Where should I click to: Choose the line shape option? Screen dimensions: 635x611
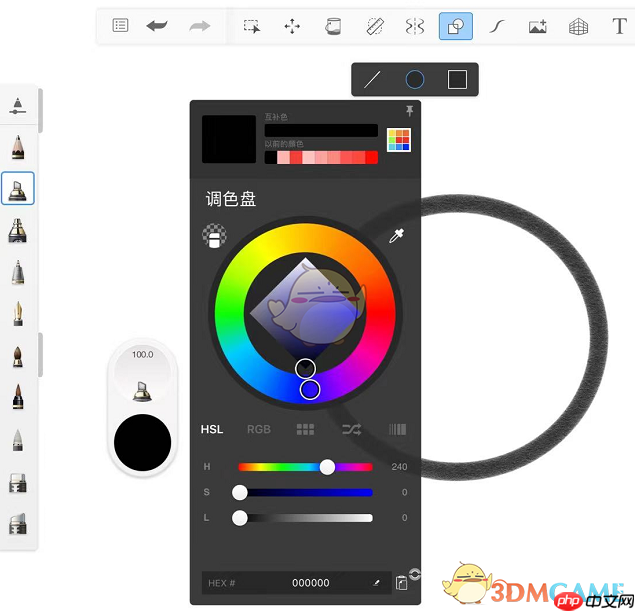[x=372, y=79]
